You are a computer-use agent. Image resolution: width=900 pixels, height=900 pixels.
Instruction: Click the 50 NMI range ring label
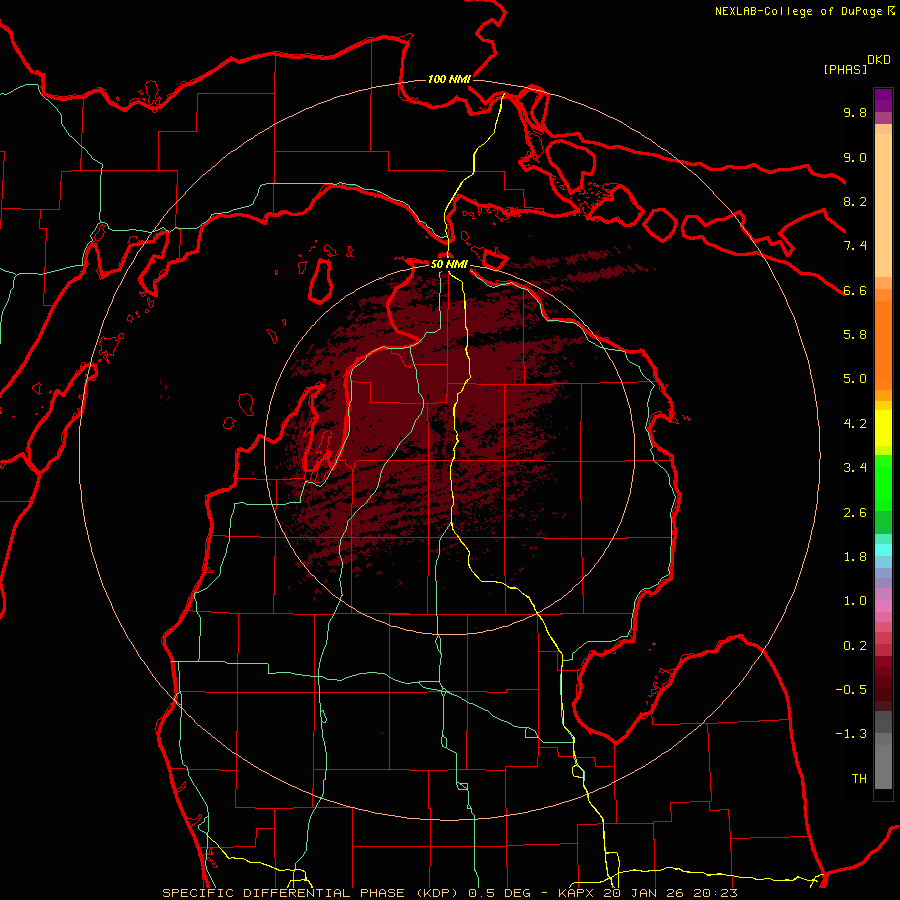tap(449, 264)
